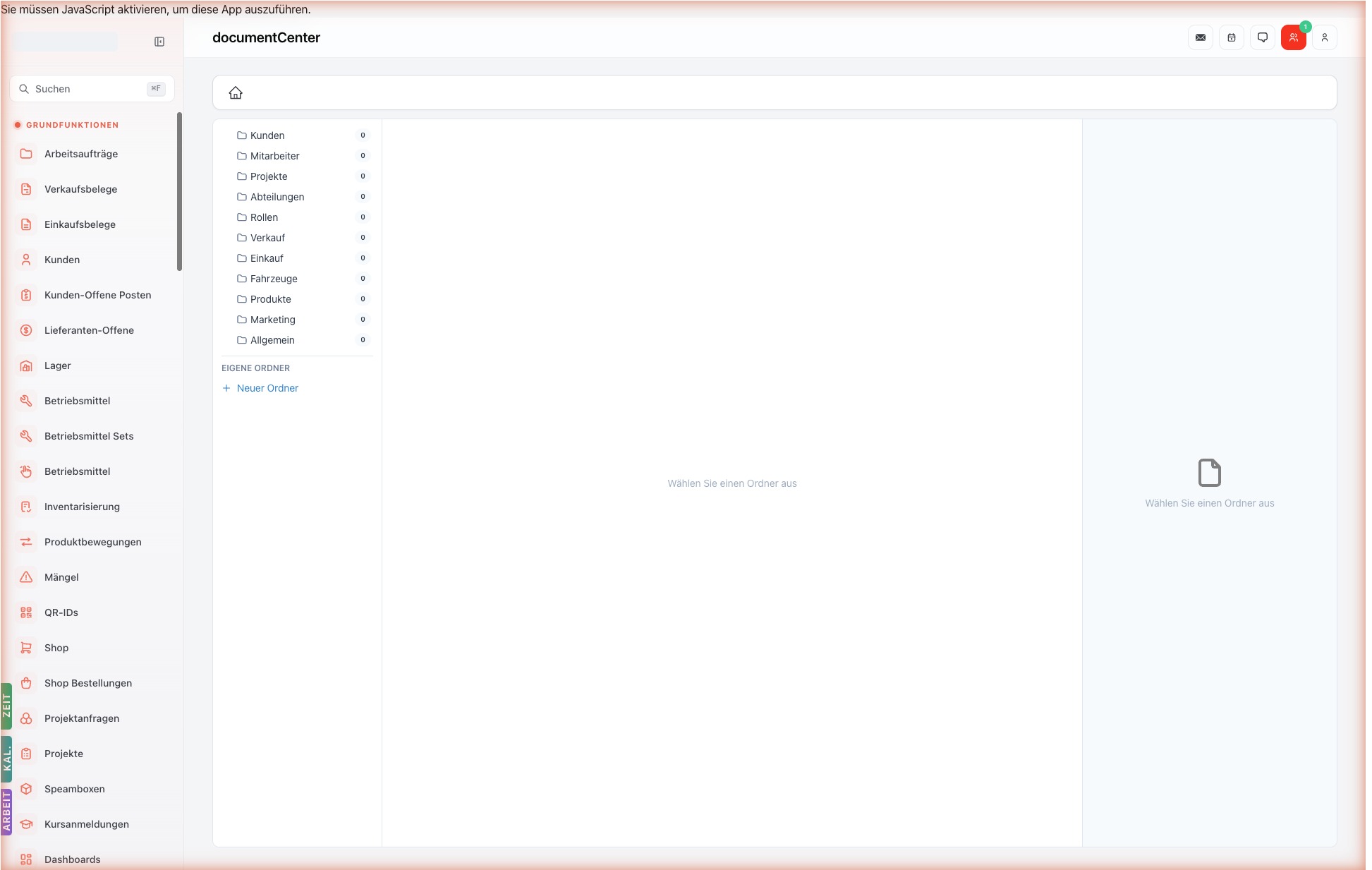The width and height of the screenshot is (1372, 870).
Task: Click the Verkaufsbelege document icon
Action: coord(26,189)
